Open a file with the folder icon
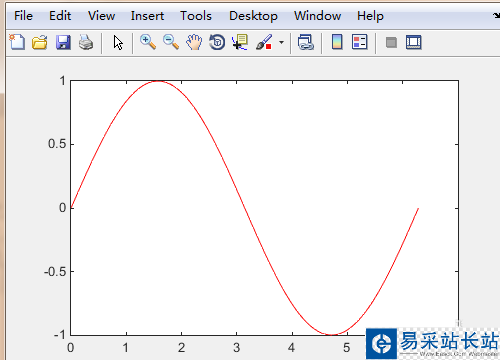This screenshot has height=360, width=500. (40, 42)
